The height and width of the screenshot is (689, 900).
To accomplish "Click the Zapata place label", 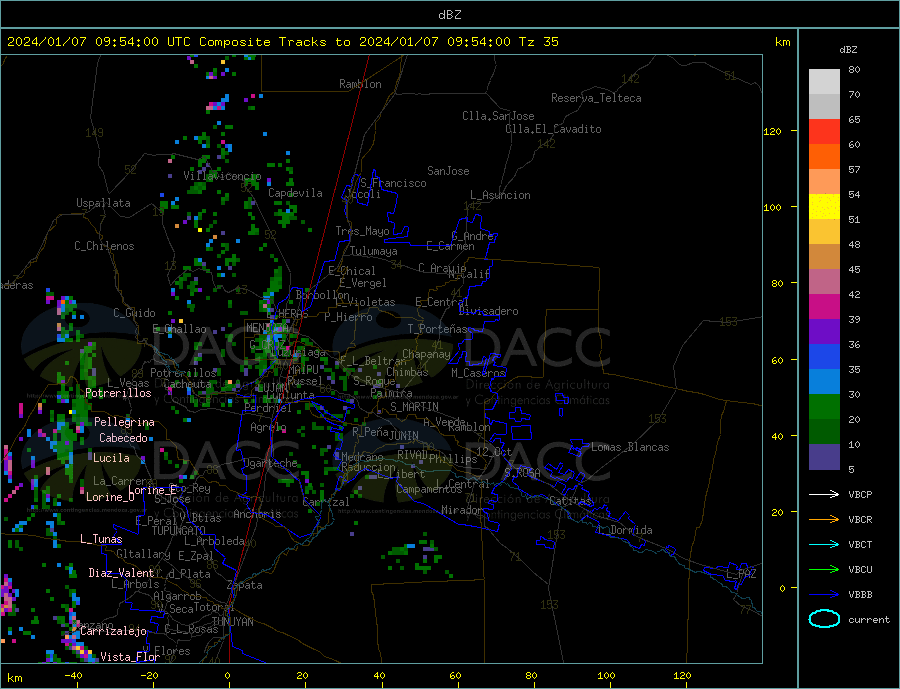I will coord(245,585).
